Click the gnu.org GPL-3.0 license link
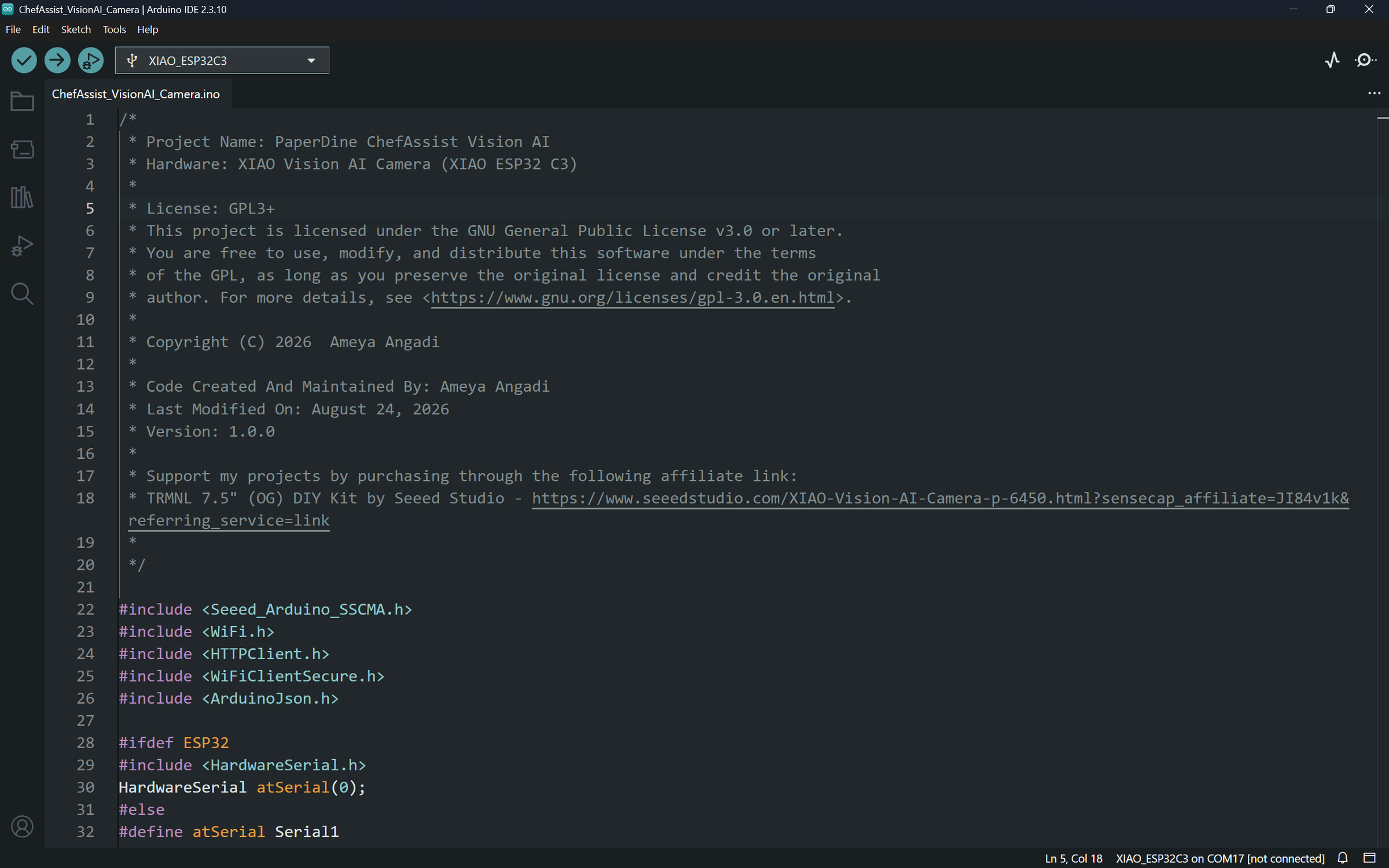 (633, 297)
